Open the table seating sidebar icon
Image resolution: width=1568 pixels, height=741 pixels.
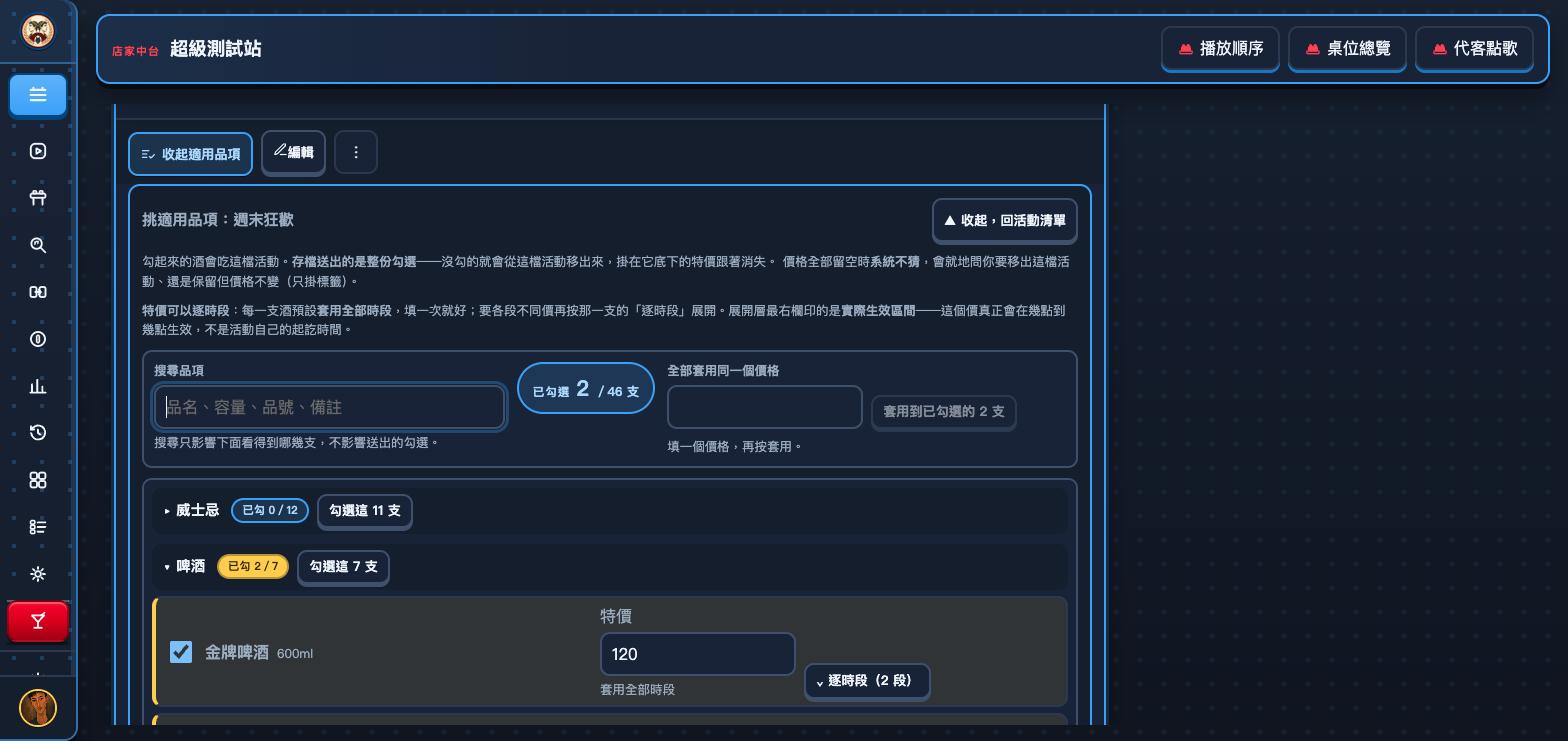(x=38, y=198)
